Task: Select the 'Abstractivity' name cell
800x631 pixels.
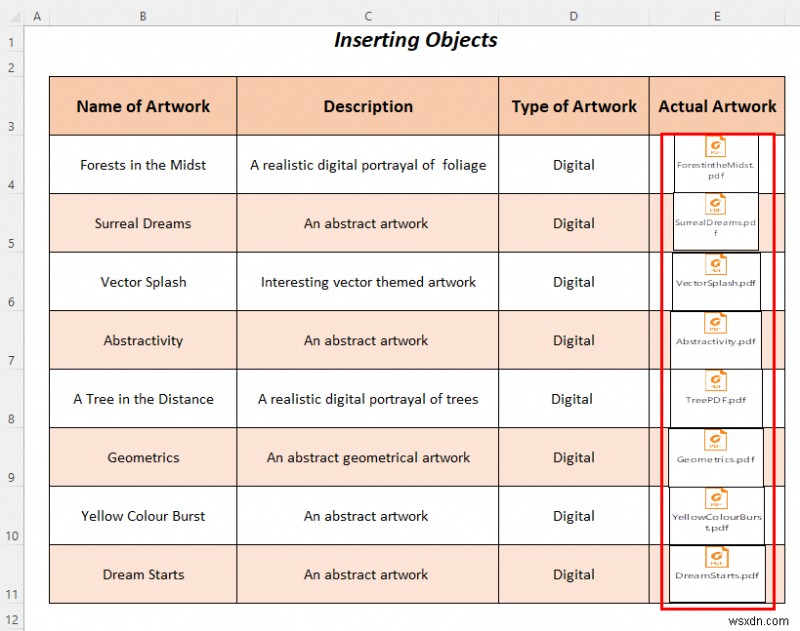Action: point(143,340)
